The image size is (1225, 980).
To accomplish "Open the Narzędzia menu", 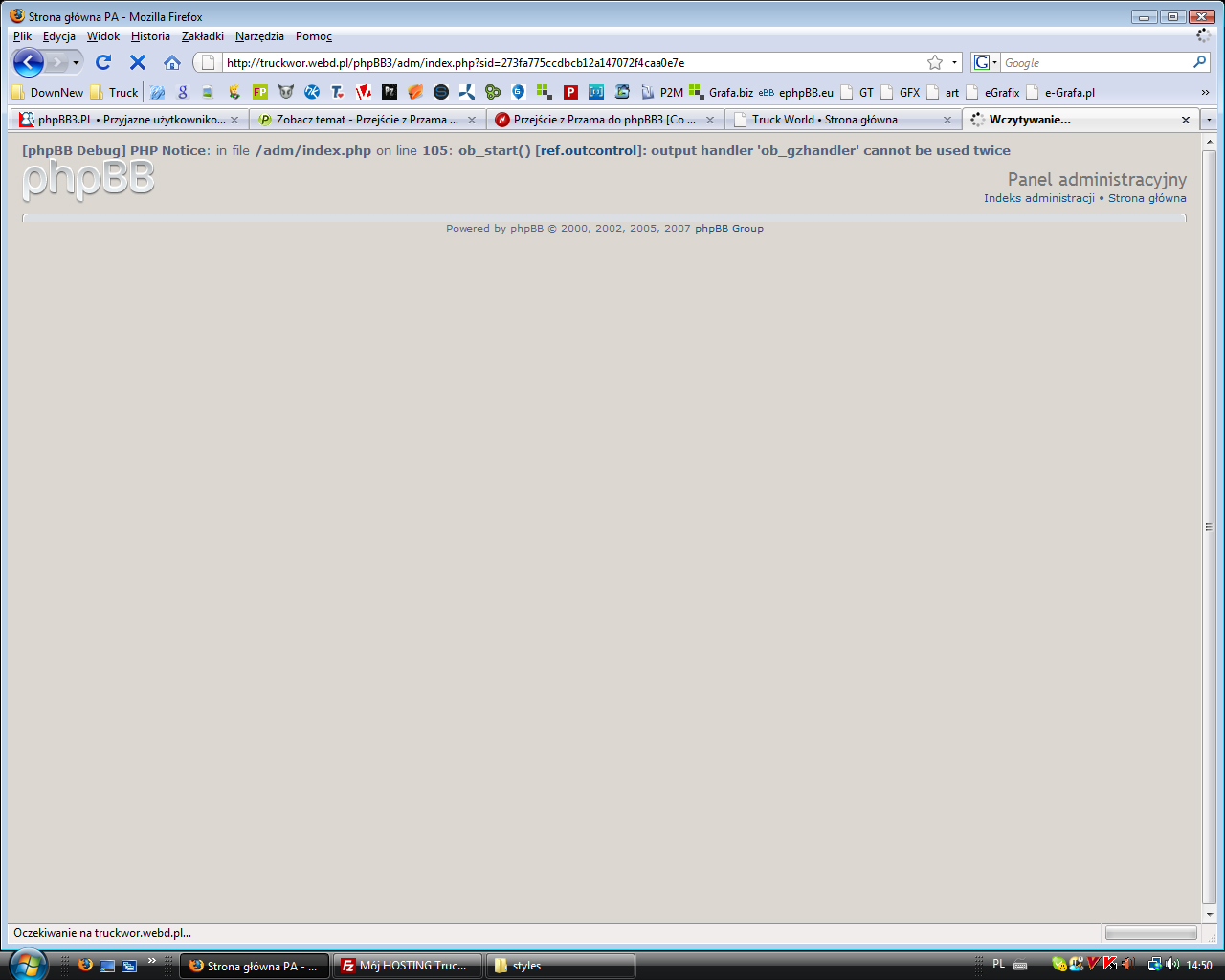I will 259,36.
